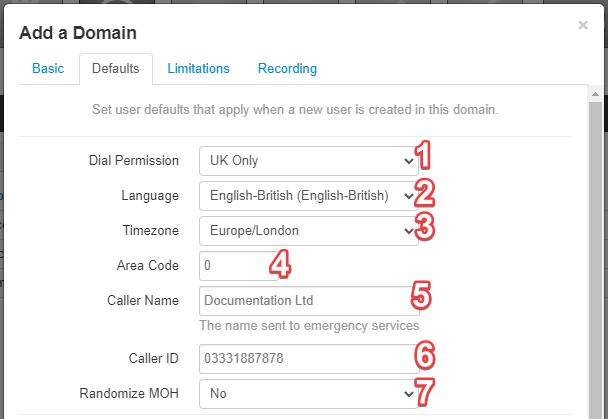Close the Add a Domain dialog
This screenshot has width=608, height=419.
[583, 26]
